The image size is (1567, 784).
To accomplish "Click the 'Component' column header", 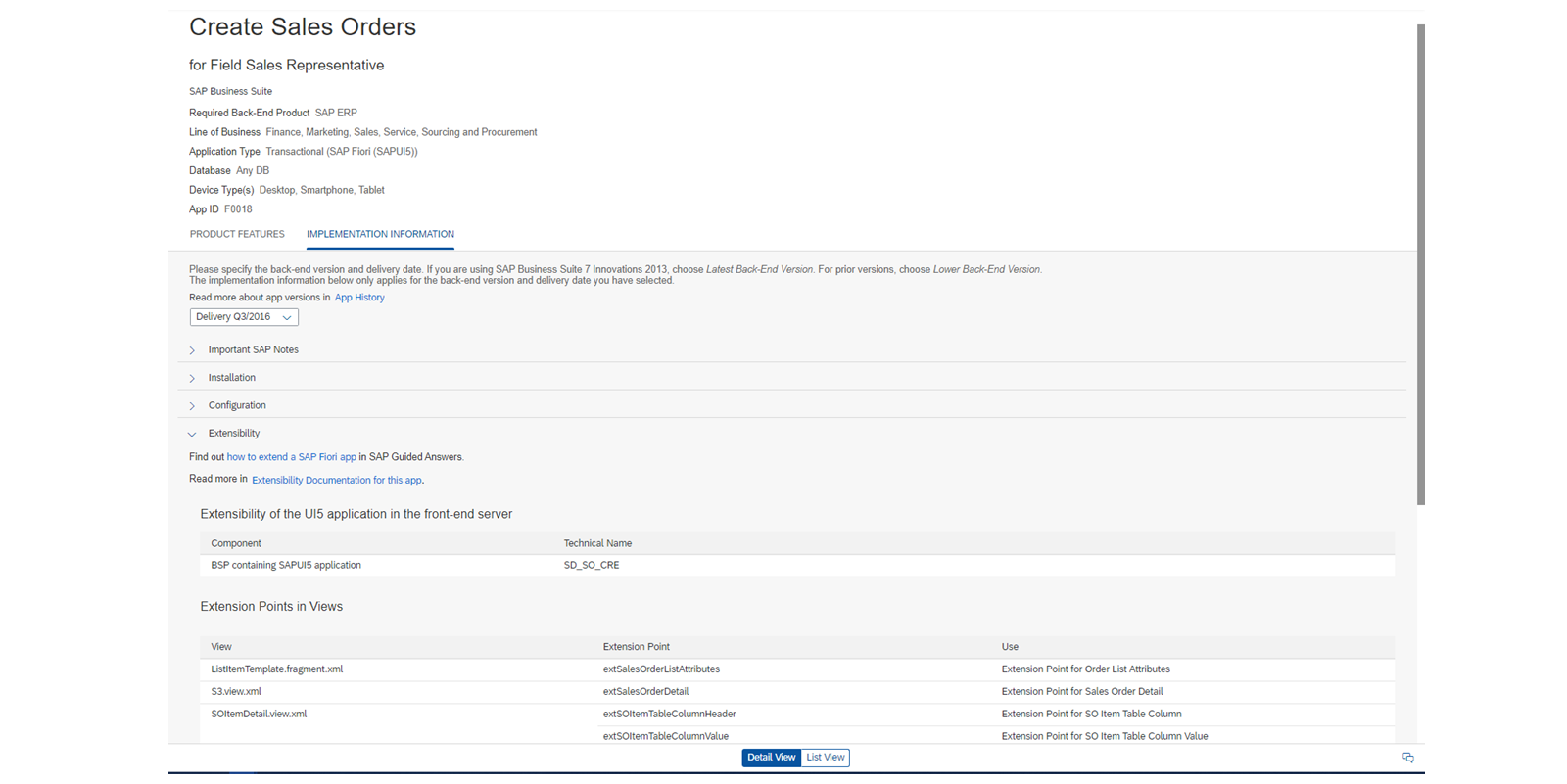I will tap(236, 543).
